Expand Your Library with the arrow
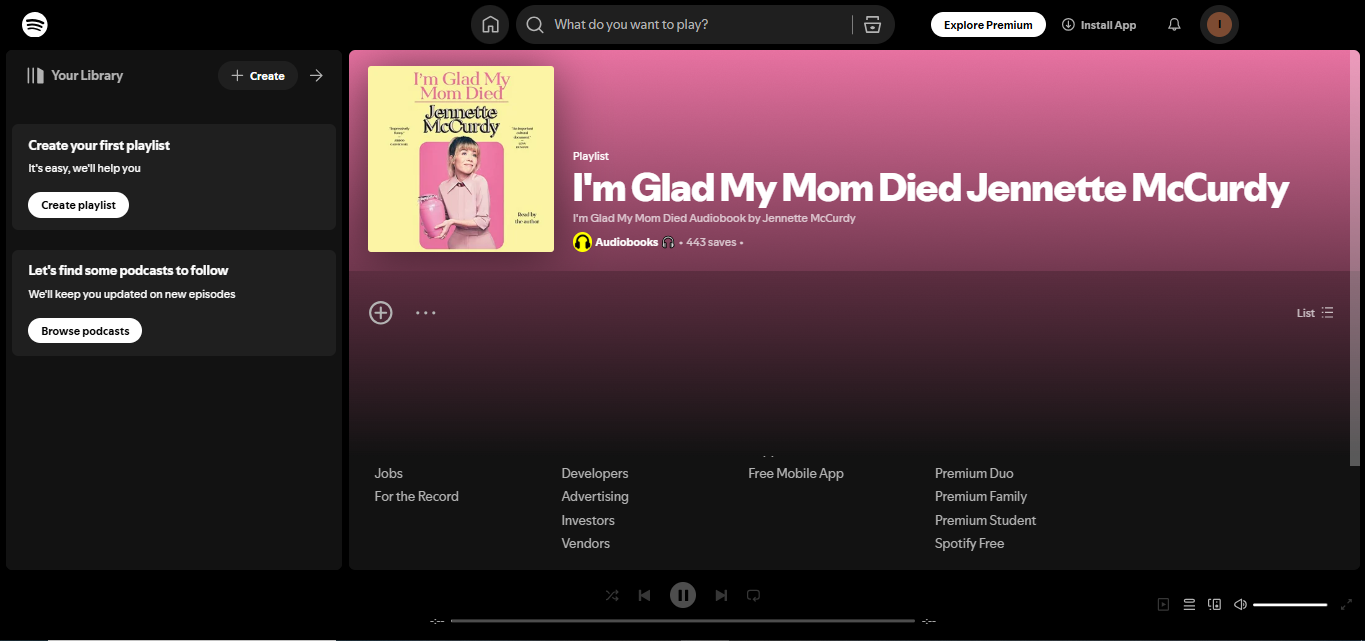The image size is (1365, 641). [316, 75]
